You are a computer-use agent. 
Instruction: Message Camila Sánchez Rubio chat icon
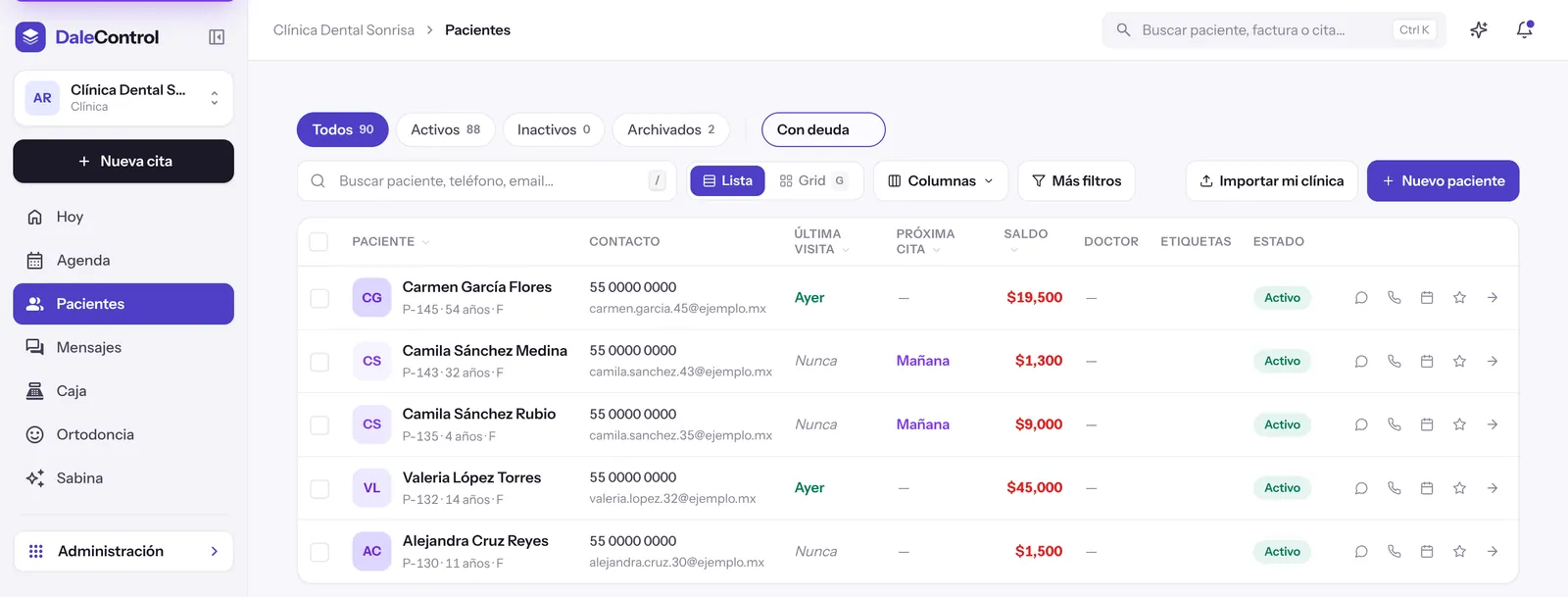pyautogui.click(x=1361, y=424)
